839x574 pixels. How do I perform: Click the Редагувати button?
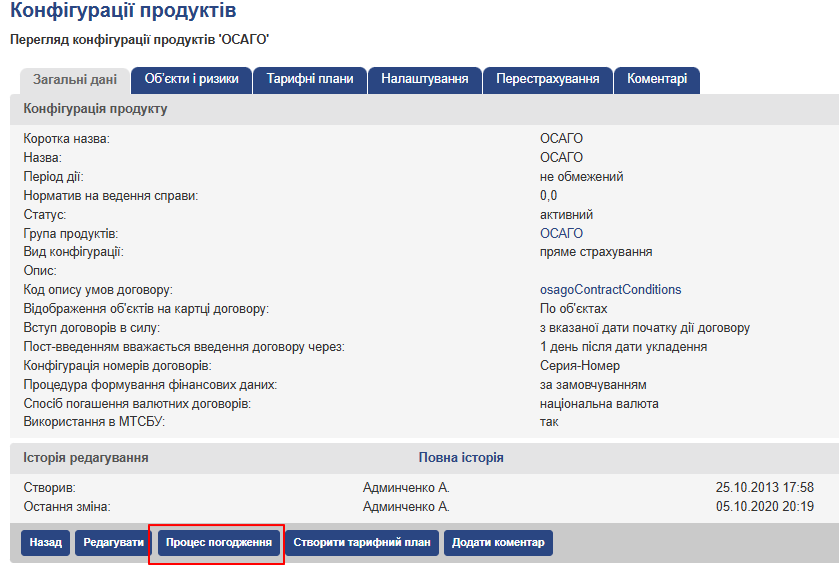coord(113,543)
